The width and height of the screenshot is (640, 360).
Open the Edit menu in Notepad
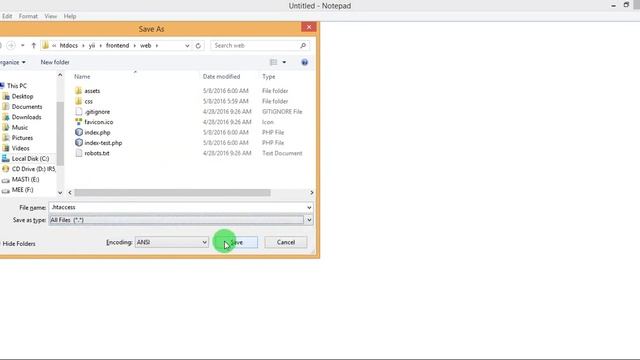pyautogui.click(x=7, y=16)
